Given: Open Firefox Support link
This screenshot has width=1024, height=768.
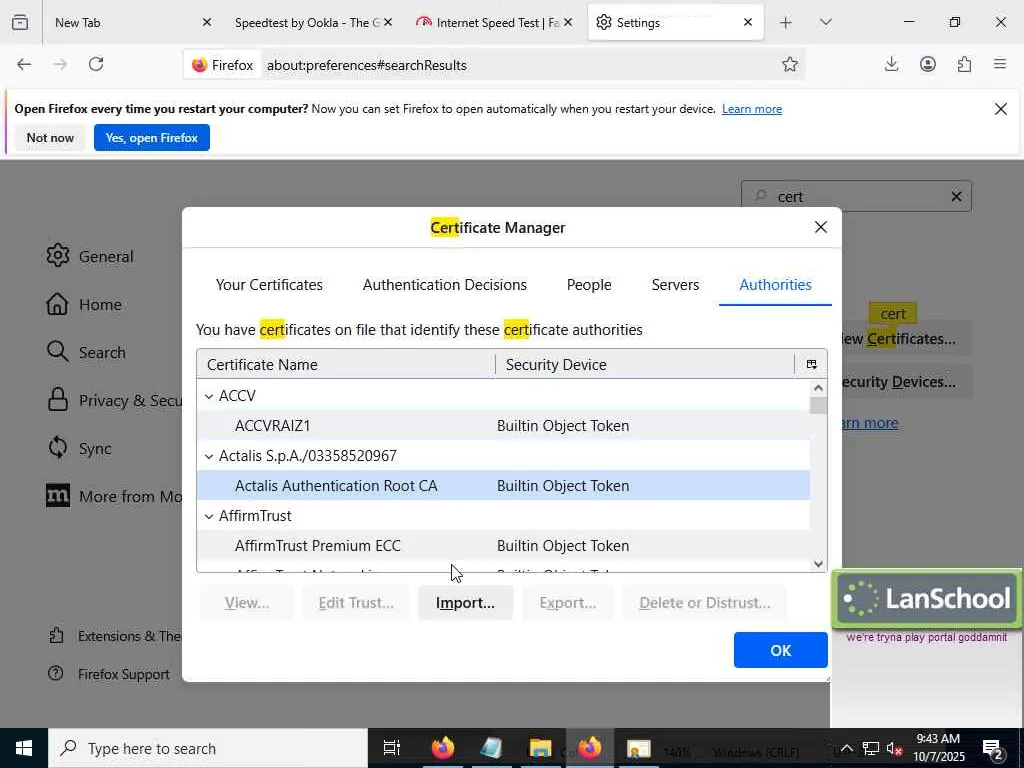Looking at the screenshot, I should 109,674.
